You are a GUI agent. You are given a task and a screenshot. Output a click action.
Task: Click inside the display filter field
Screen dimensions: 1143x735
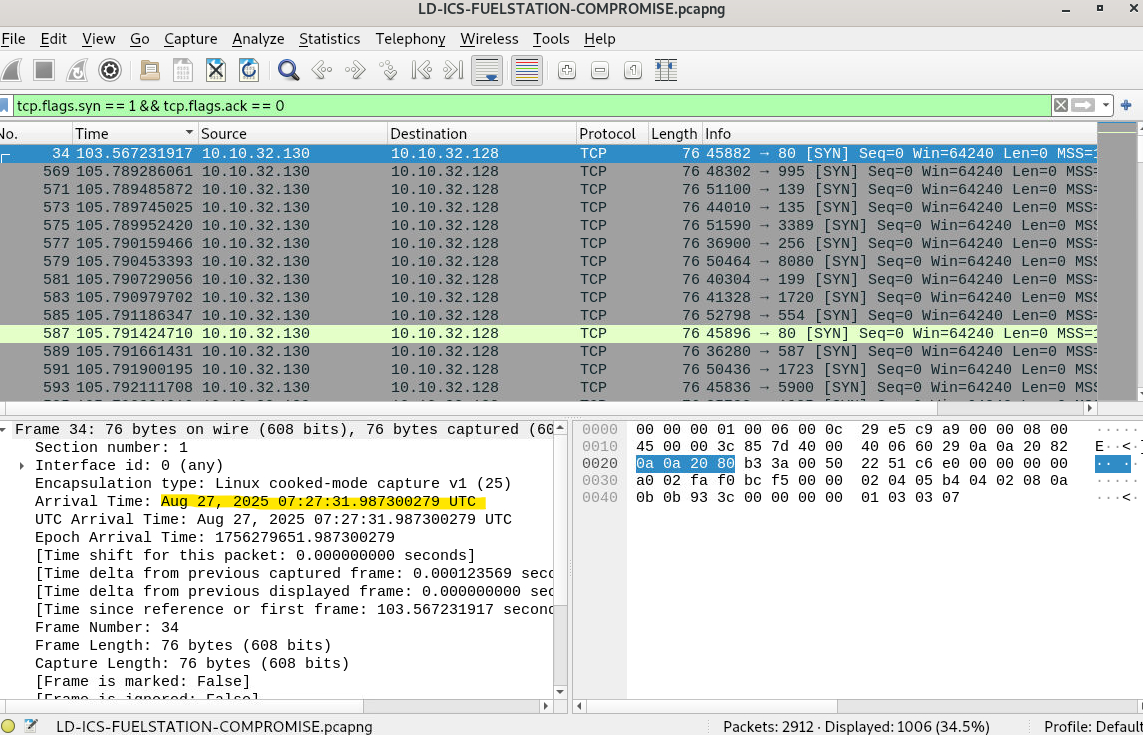point(500,105)
